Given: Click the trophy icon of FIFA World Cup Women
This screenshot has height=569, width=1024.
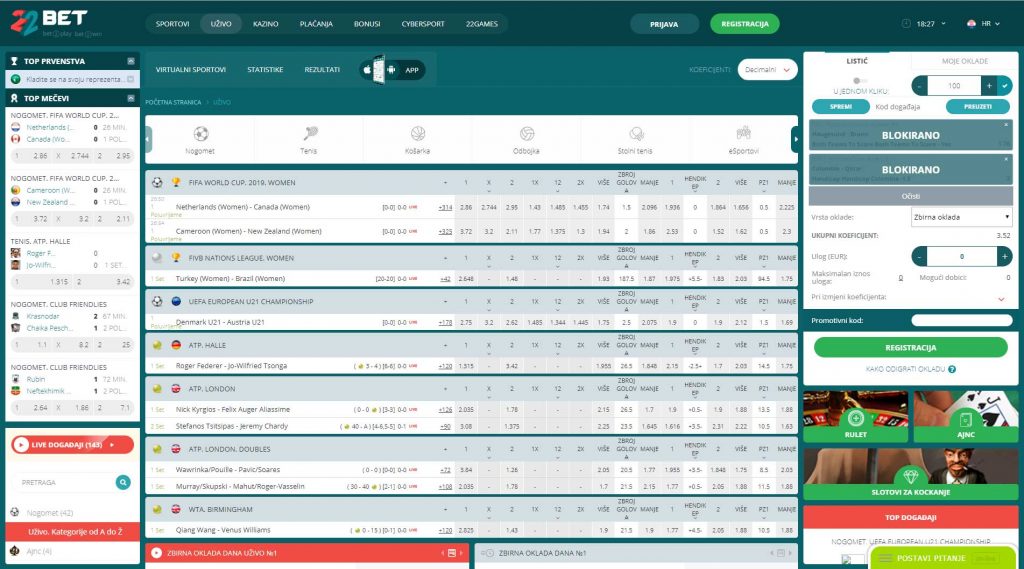Looking at the screenshot, I should (176, 183).
